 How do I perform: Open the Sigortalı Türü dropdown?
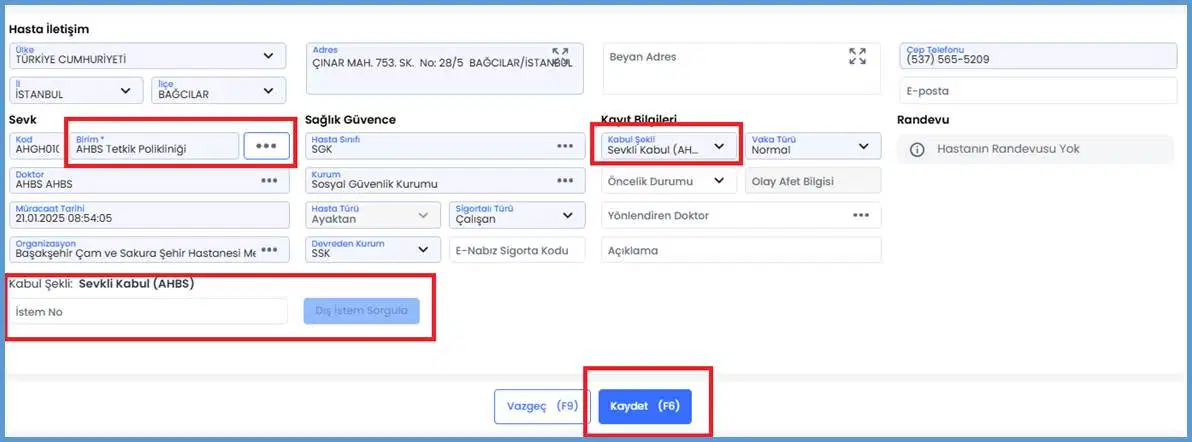517,215
